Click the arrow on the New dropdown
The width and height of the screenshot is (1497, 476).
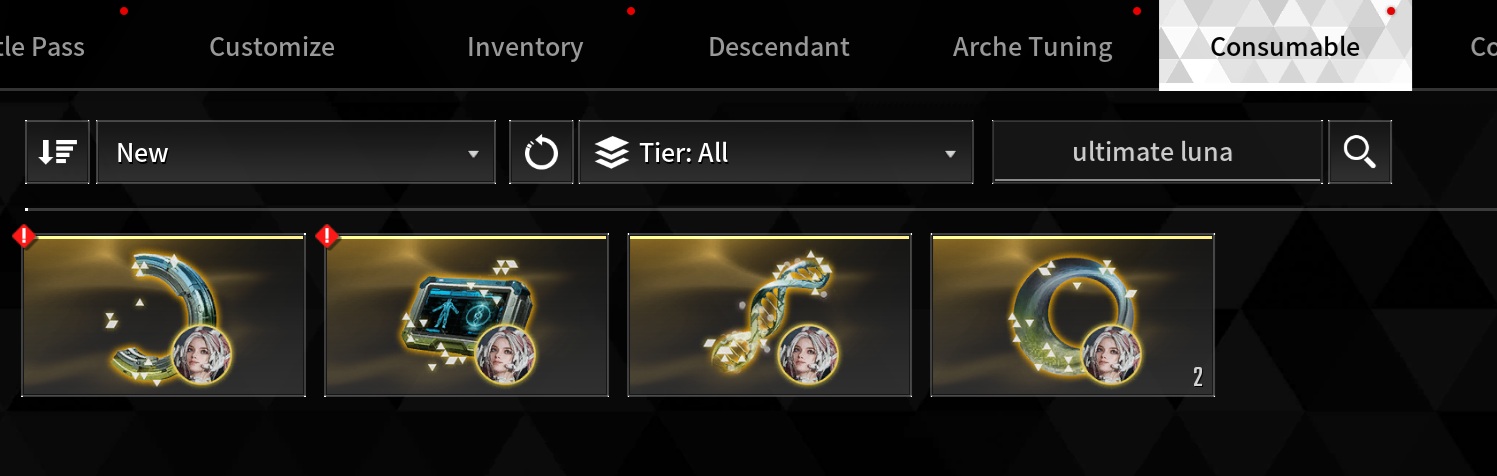(x=473, y=154)
